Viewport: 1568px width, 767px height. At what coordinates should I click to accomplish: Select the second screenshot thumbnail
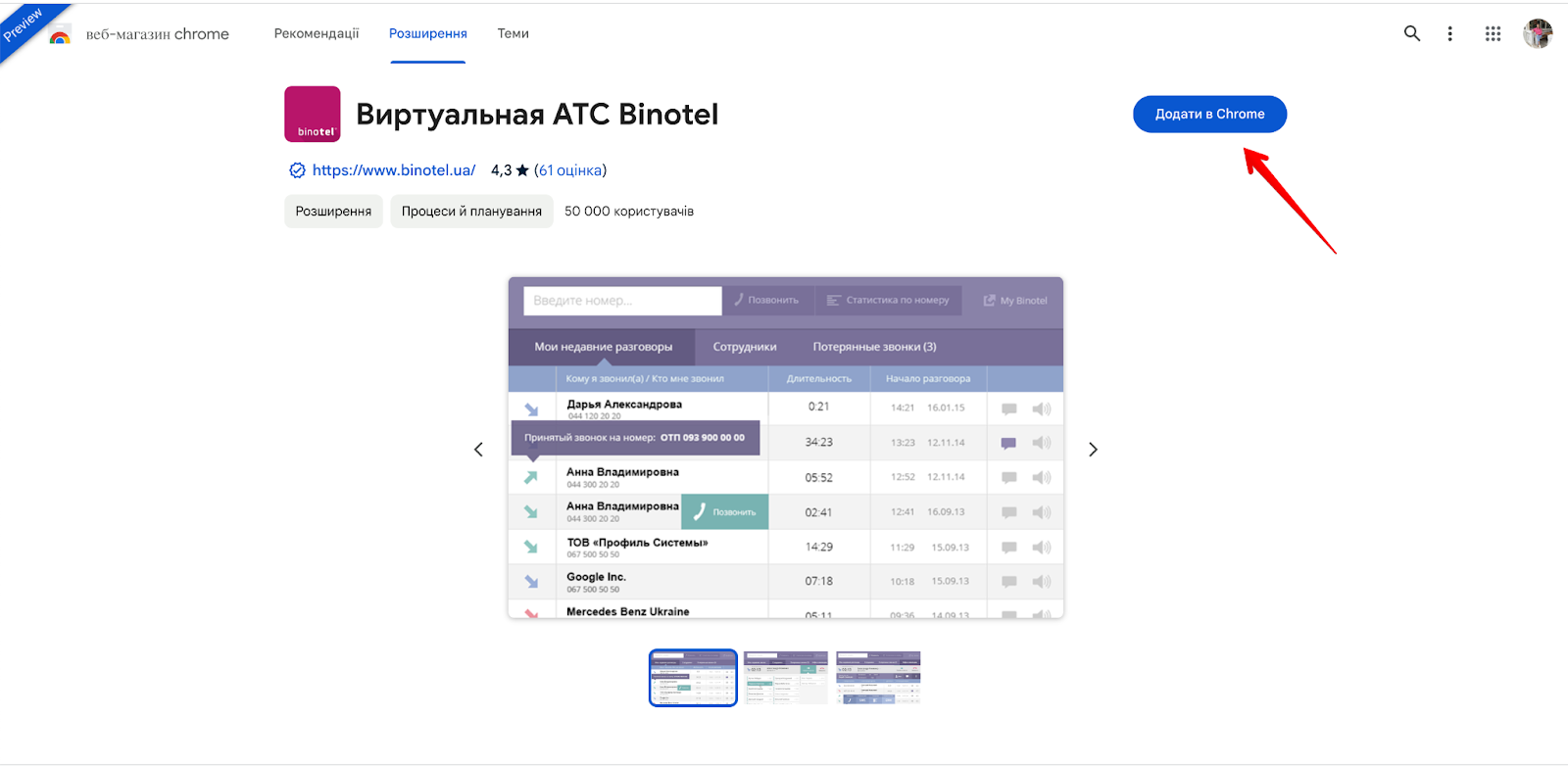pyautogui.click(x=786, y=678)
